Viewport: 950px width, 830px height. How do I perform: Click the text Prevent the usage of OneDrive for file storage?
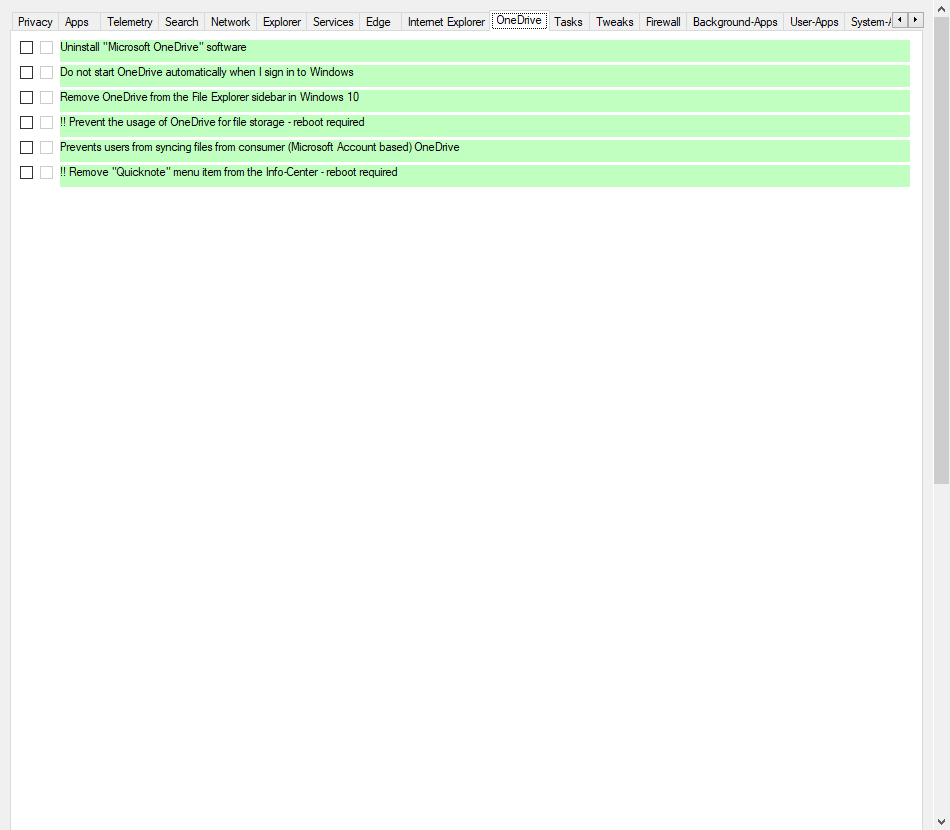point(212,122)
